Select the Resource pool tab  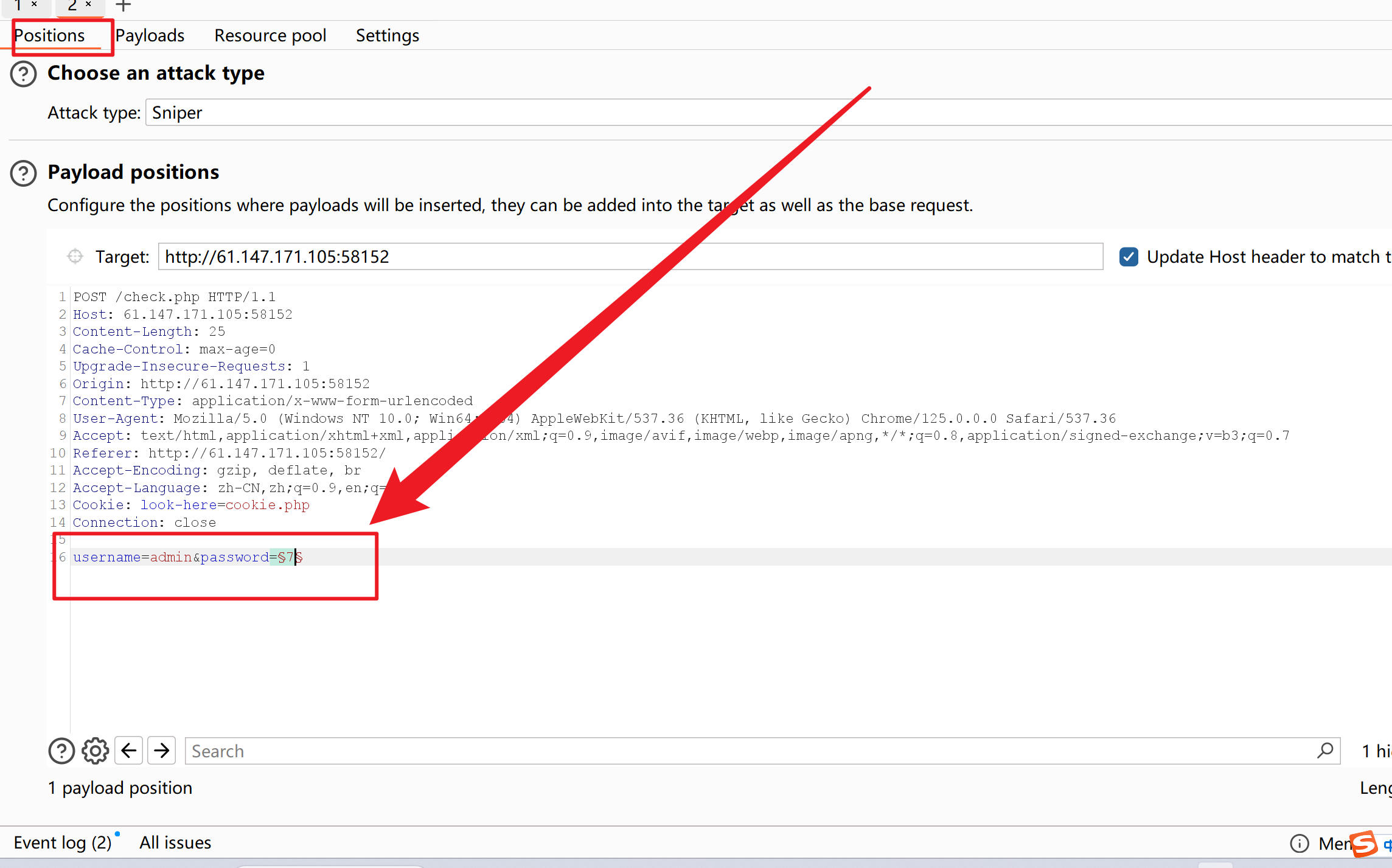tap(269, 35)
